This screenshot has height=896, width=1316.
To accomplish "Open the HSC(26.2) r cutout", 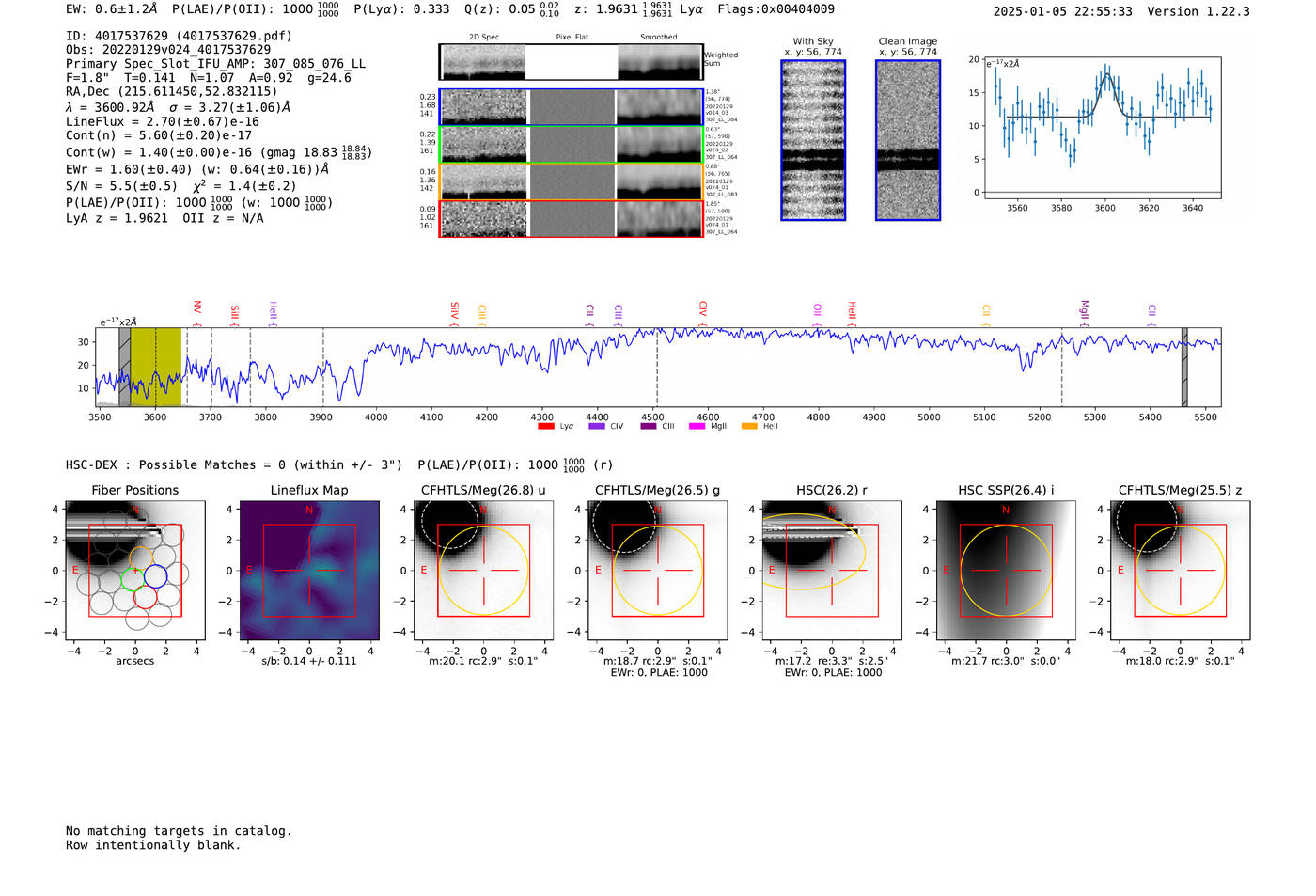I will pyautogui.click(x=832, y=571).
